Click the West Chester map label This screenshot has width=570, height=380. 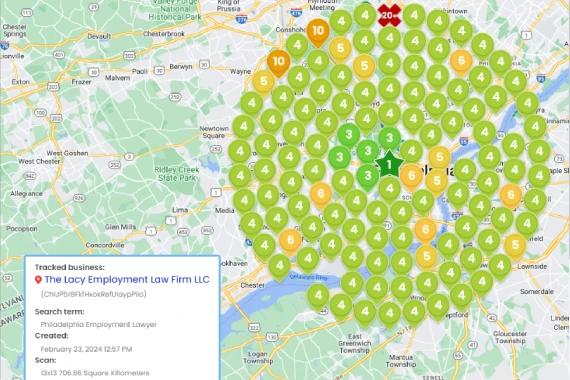click(39, 161)
